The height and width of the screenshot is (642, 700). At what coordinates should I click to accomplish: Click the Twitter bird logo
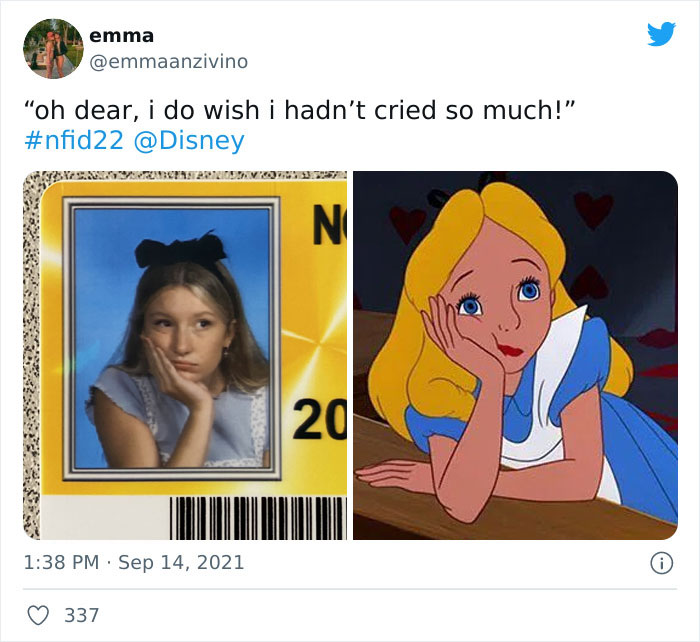tap(661, 35)
